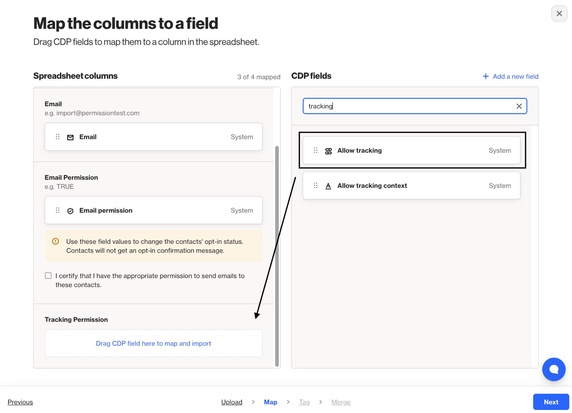Close the mapping dialog with X
The width and height of the screenshot is (572, 413).
pyautogui.click(x=559, y=14)
